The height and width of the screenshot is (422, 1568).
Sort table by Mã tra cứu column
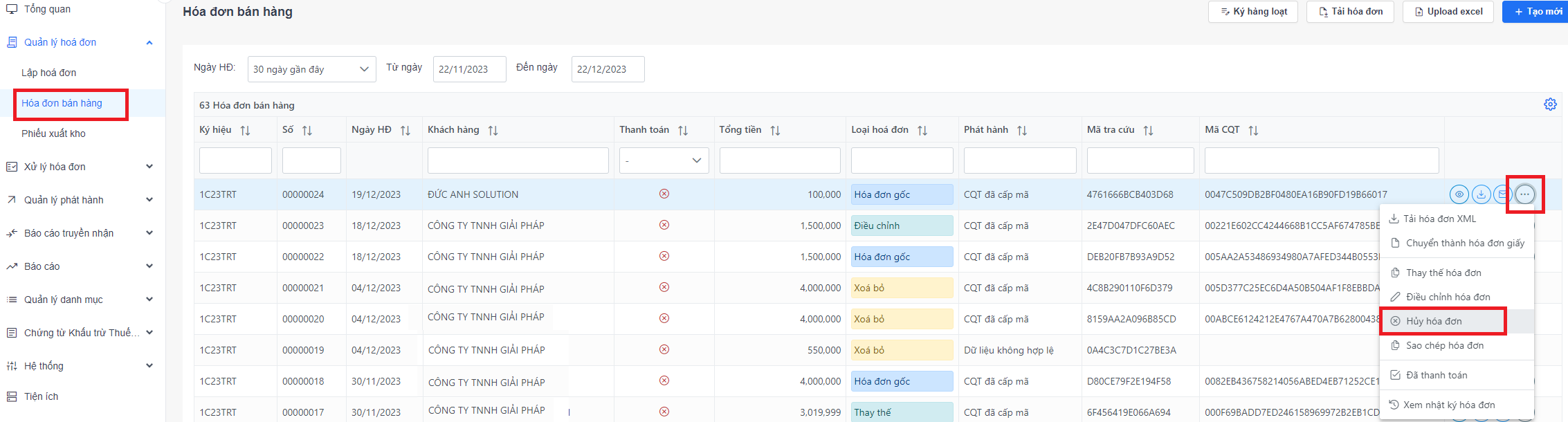[x=1148, y=130]
